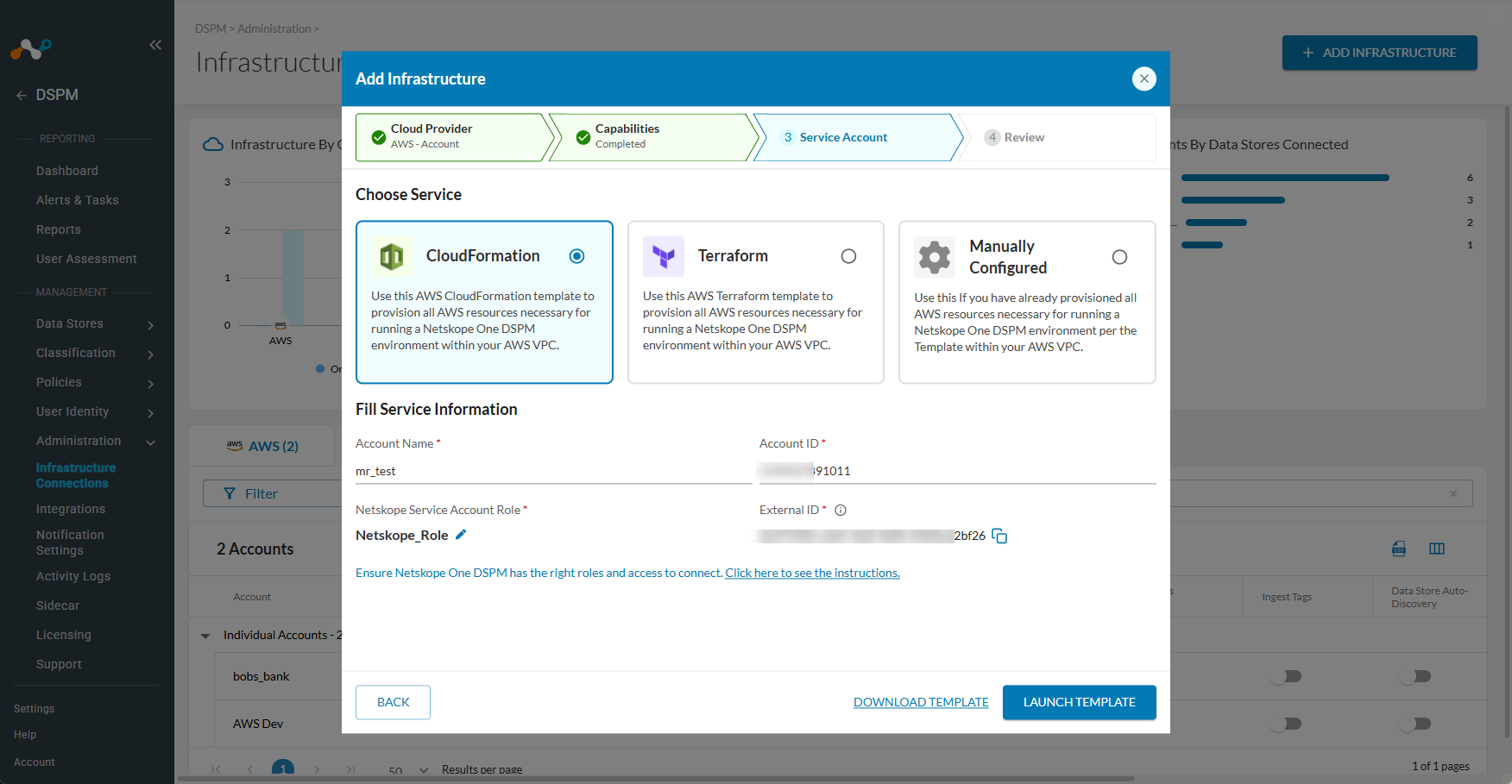Toggle Data Store Auto-Discovery for bobs_bank
1512x784 pixels.
click(1415, 676)
